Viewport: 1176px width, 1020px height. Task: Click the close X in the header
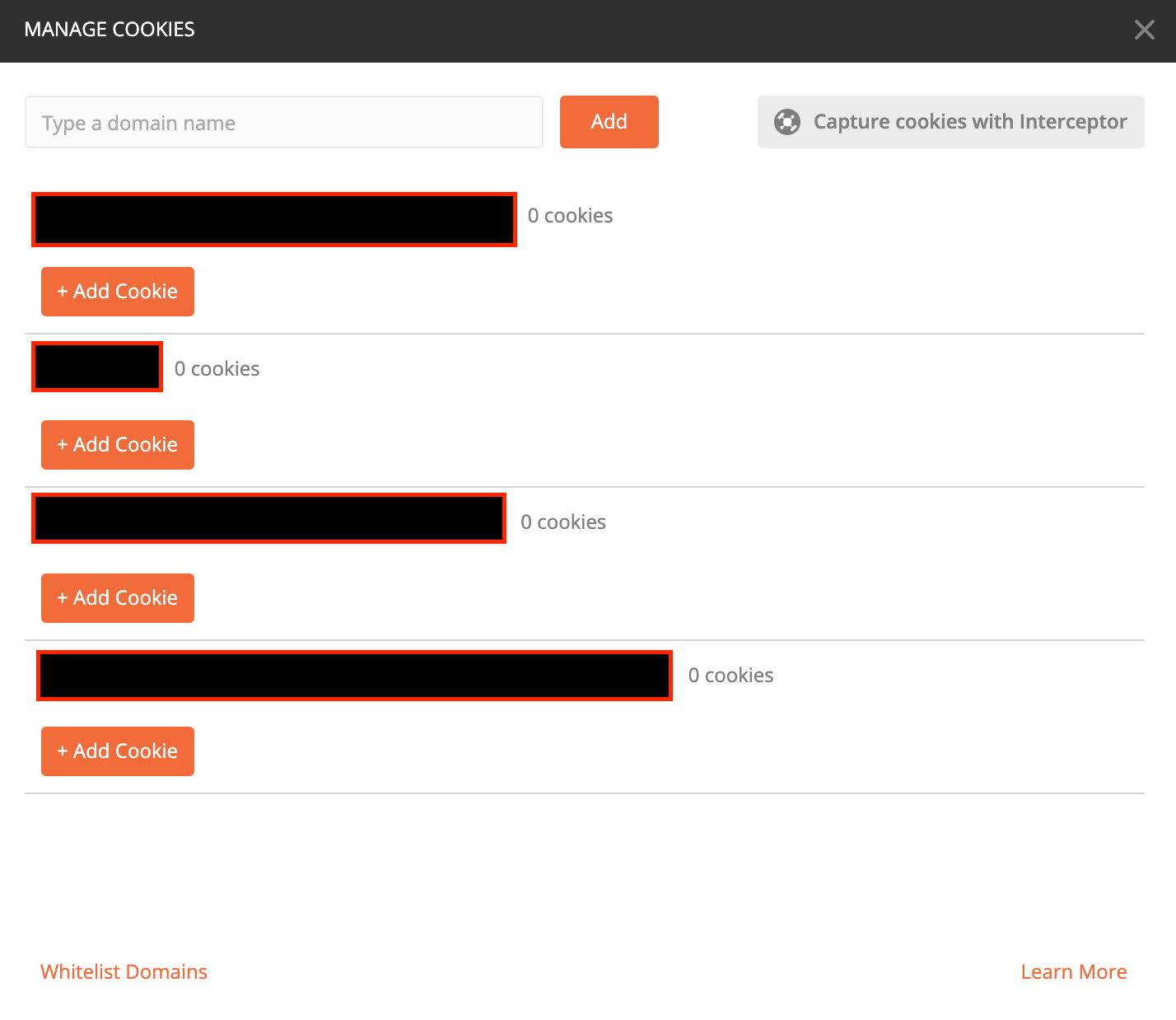[1144, 30]
